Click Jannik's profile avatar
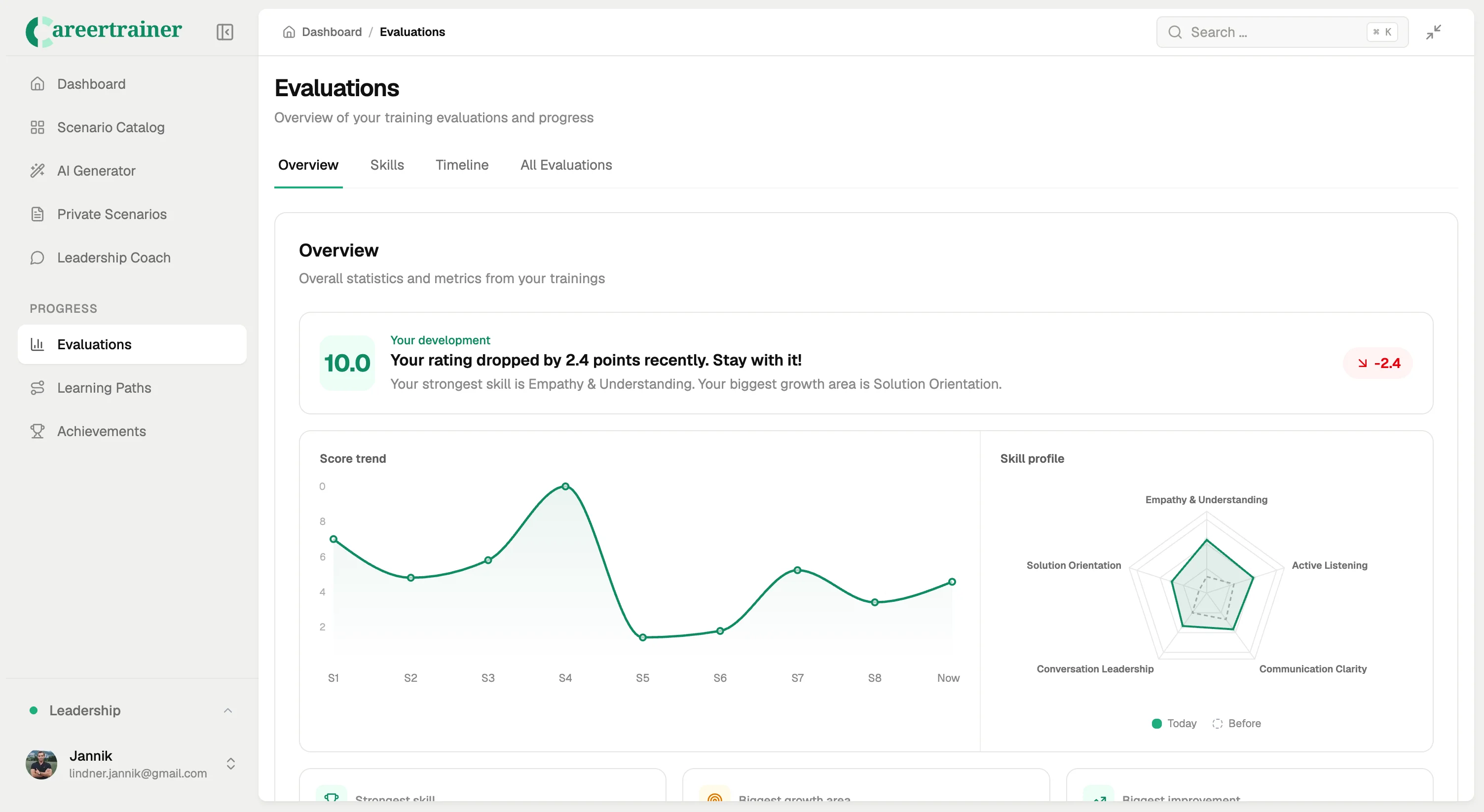 coord(41,764)
